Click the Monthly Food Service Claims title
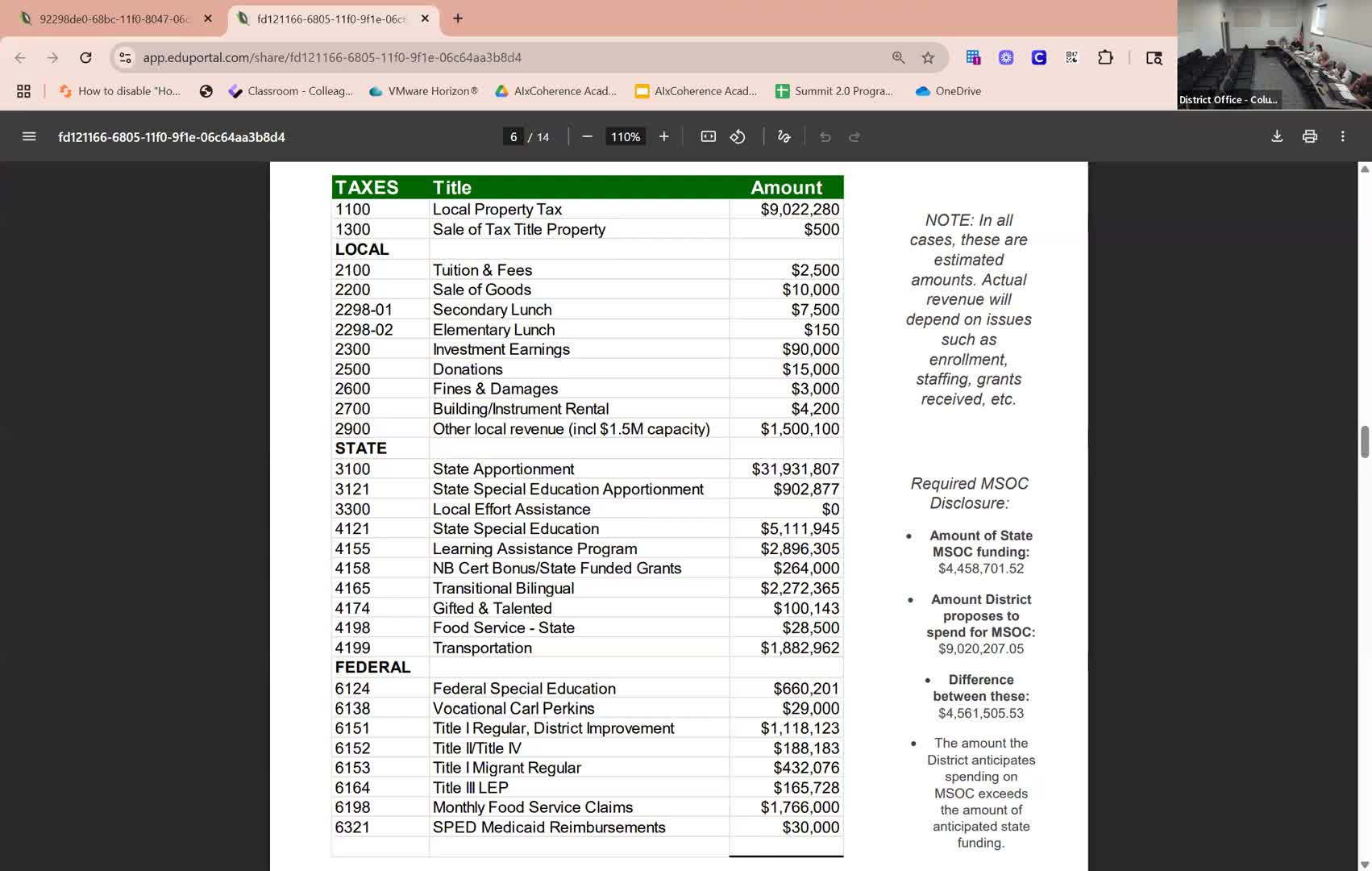Viewport: 1372px width, 871px height. [x=533, y=807]
